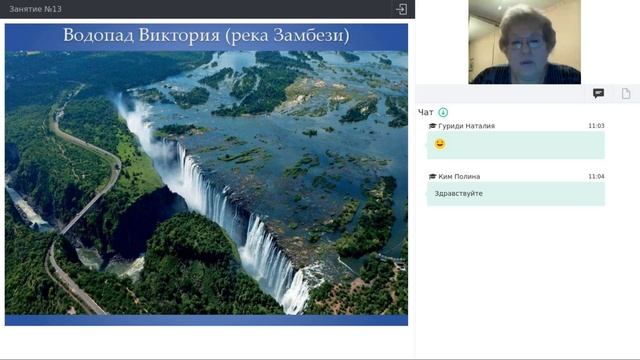640x360 pixels.
Task: Click the exit session icon in header
Action: click(x=401, y=9)
